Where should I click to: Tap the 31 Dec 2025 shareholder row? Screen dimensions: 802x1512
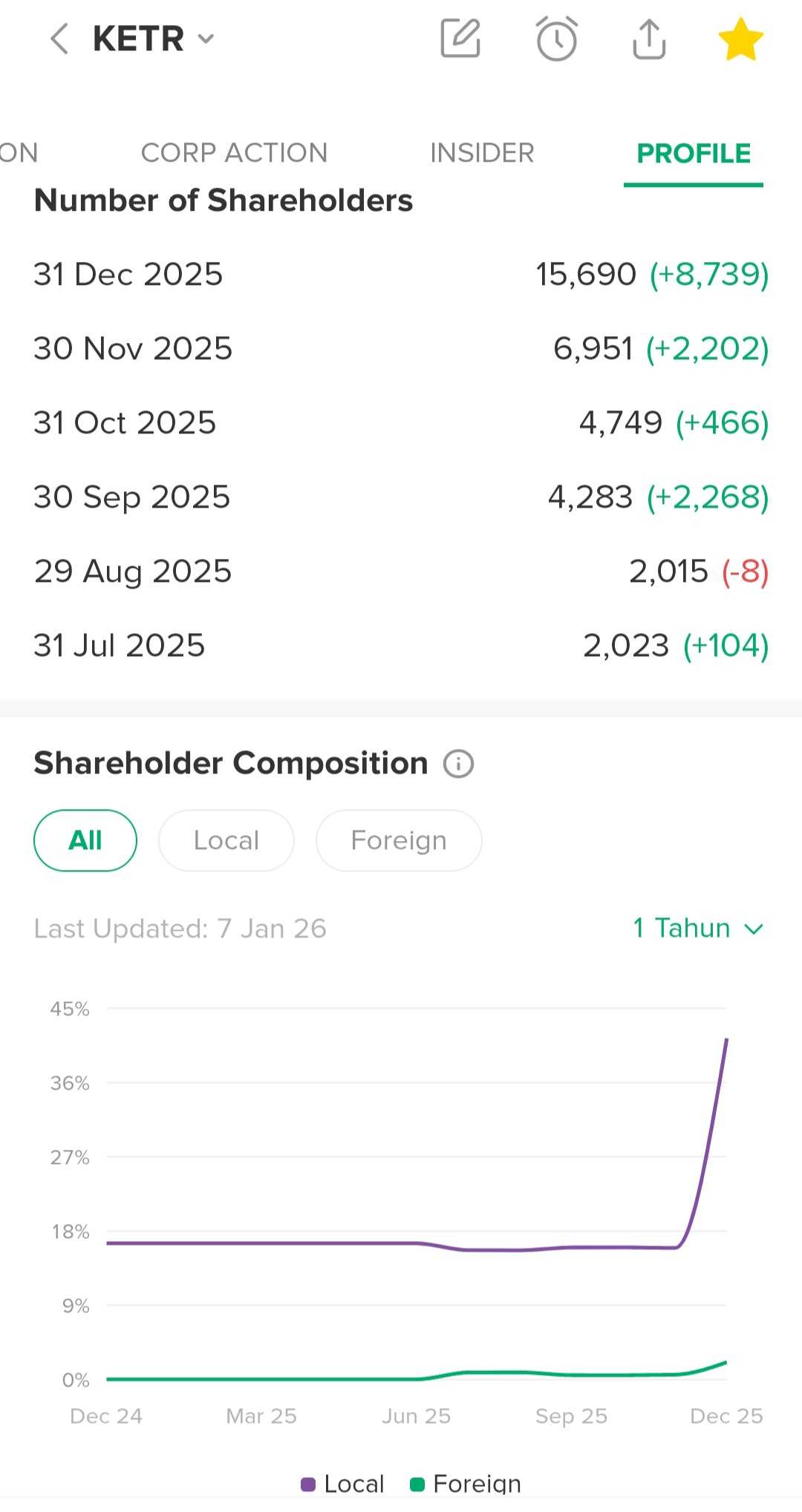point(401,275)
